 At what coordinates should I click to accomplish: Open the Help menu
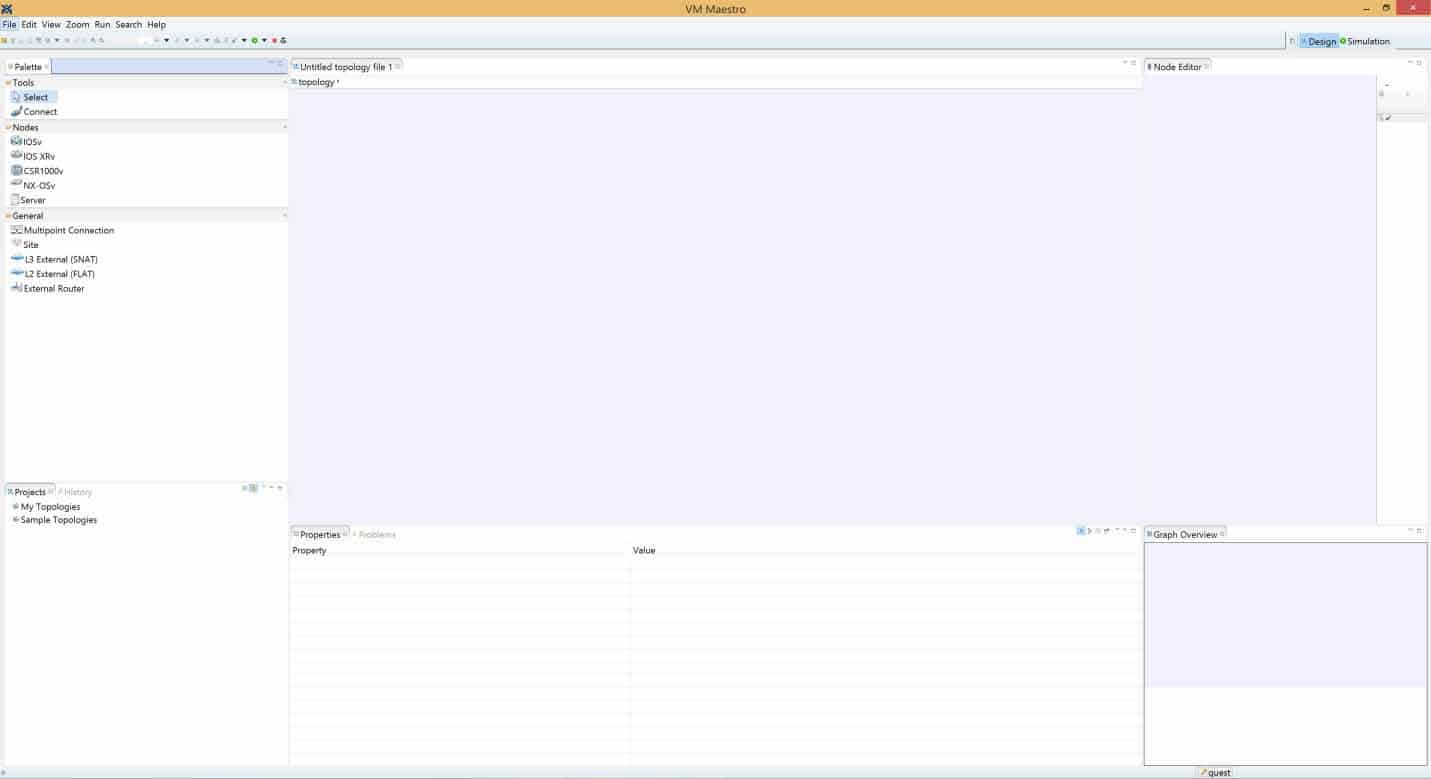tap(156, 24)
